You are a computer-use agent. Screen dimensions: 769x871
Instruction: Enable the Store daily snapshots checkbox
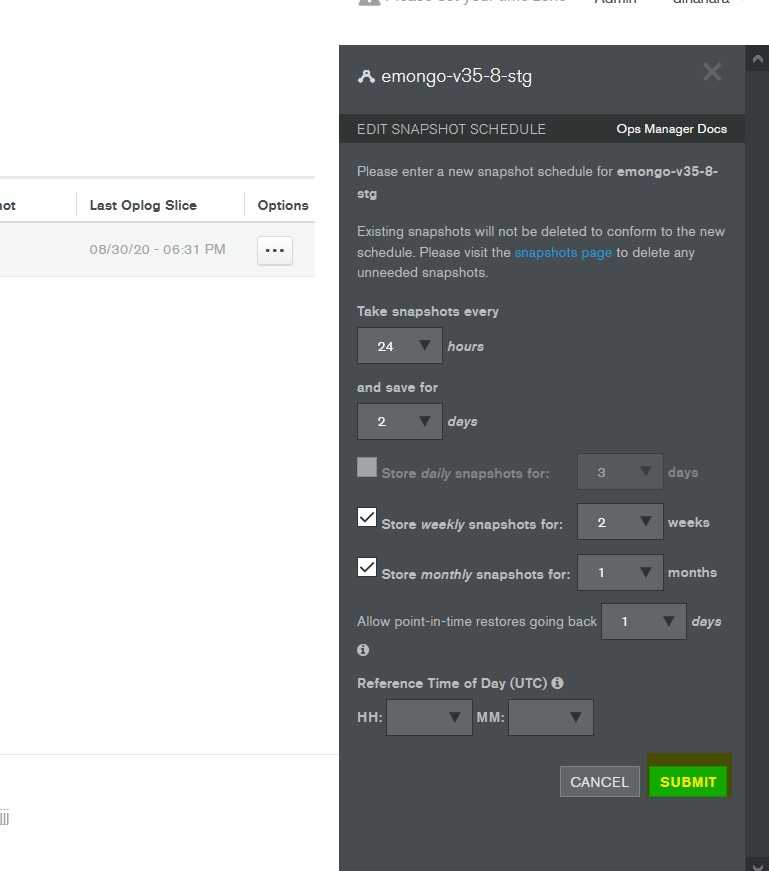367,467
